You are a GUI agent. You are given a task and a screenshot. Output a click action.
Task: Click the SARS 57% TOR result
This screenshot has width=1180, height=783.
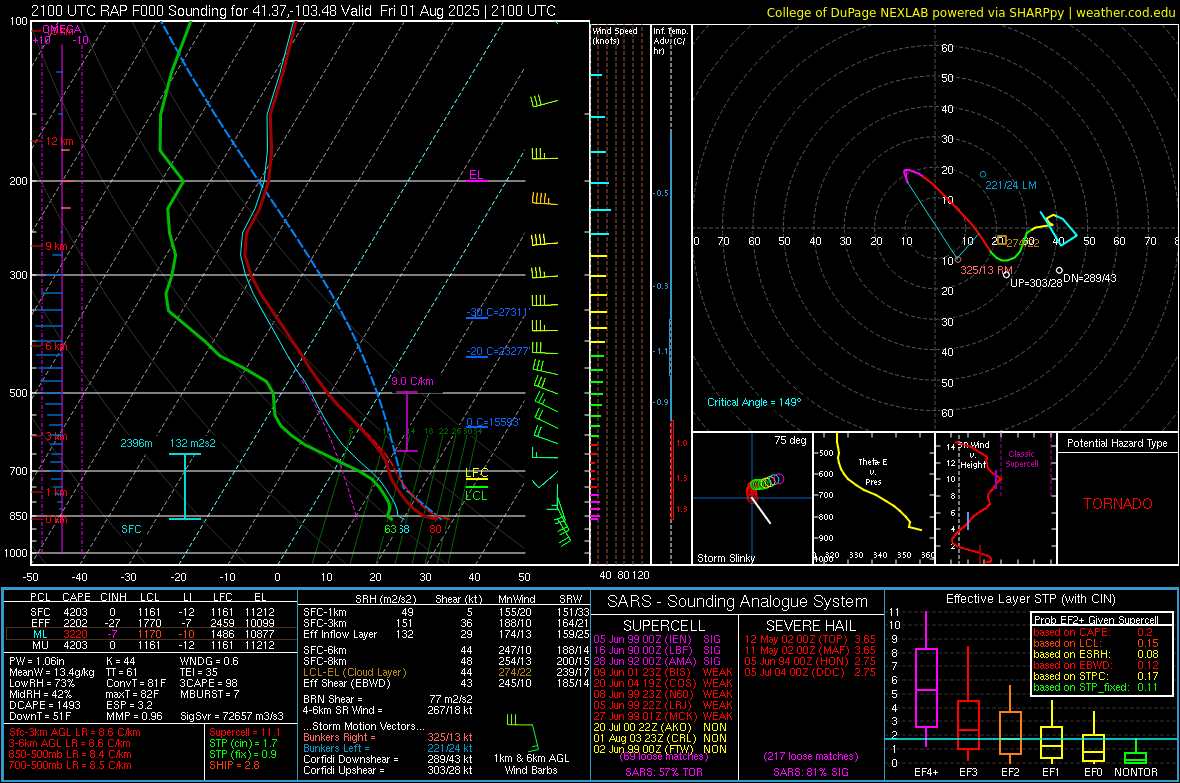click(665, 772)
